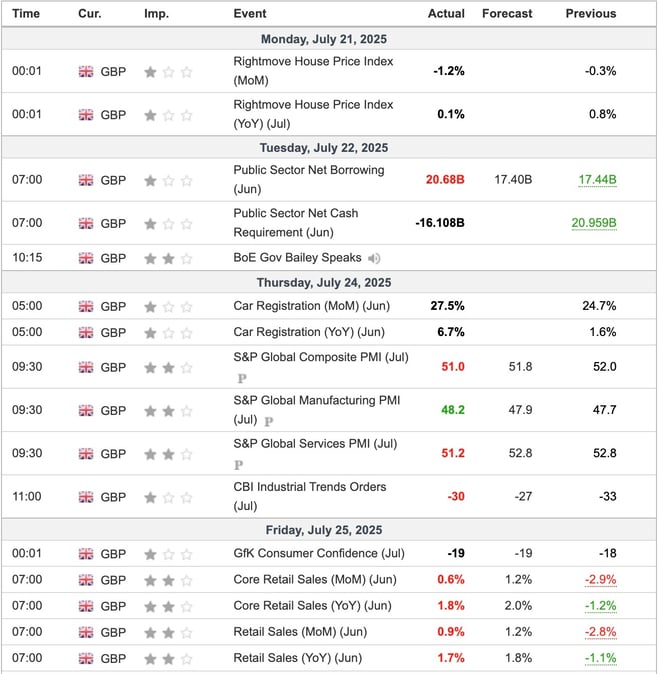The image size is (658, 674).
Task: Click revised previous value 17.44B
Action: point(597,180)
